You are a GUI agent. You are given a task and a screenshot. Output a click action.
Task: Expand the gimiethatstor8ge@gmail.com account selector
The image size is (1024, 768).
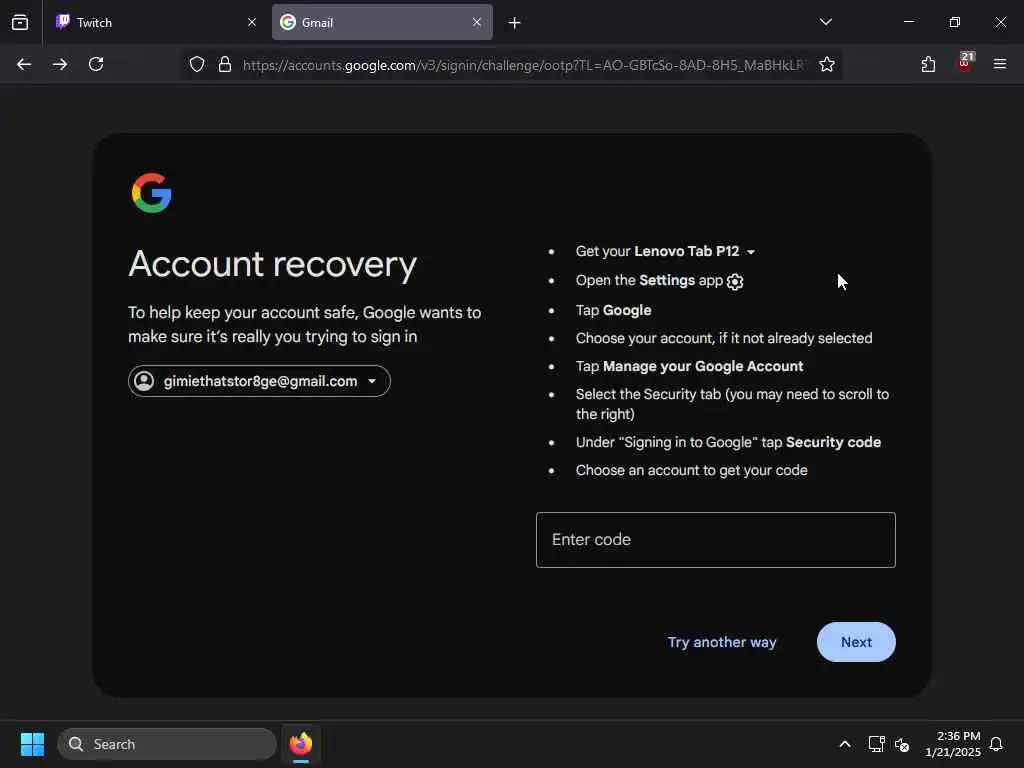pos(259,381)
